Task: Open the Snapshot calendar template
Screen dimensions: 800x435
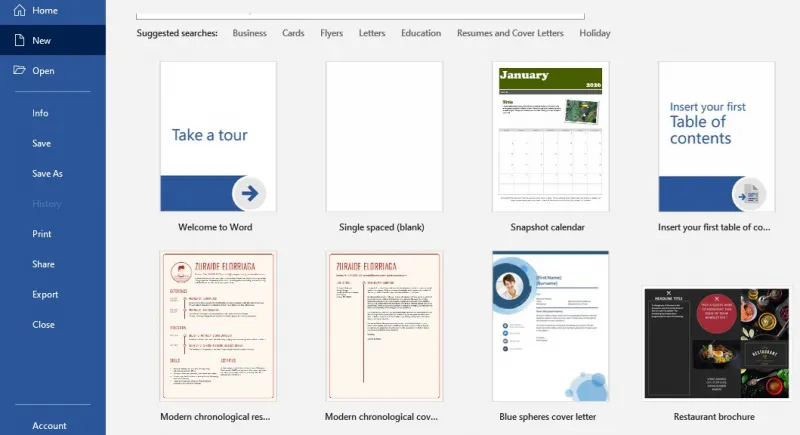Action: [551, 137]
